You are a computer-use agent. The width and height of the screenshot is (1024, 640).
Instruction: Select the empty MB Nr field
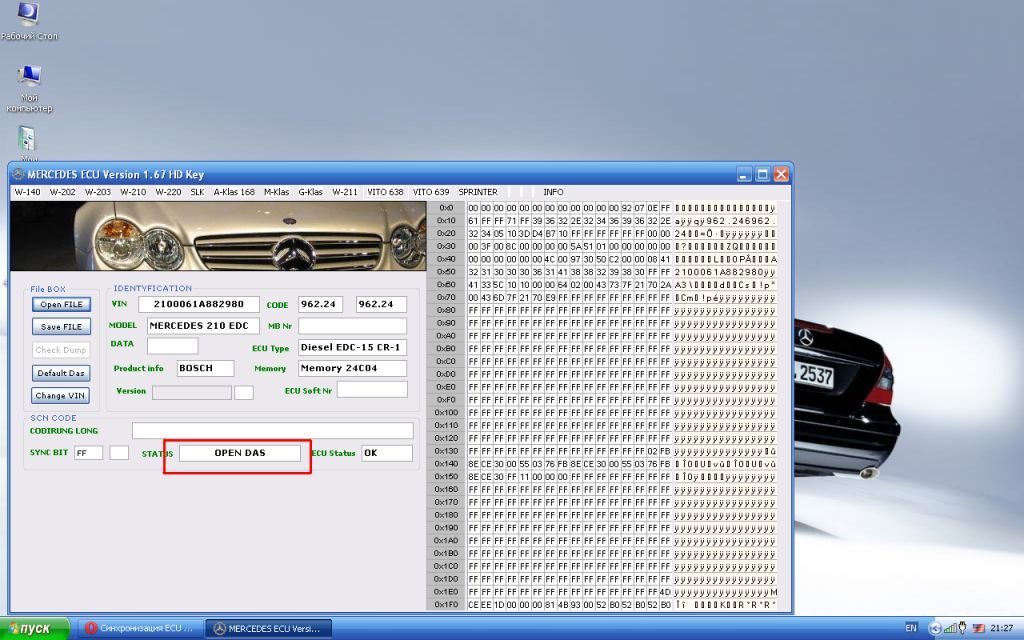point(353,326)
